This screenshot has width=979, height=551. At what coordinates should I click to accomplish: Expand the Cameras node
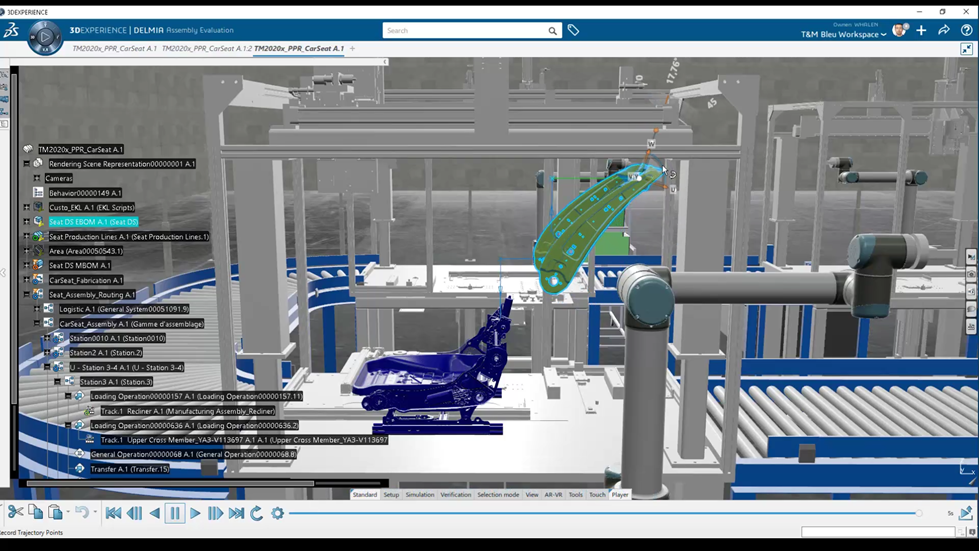coord(37,178)
